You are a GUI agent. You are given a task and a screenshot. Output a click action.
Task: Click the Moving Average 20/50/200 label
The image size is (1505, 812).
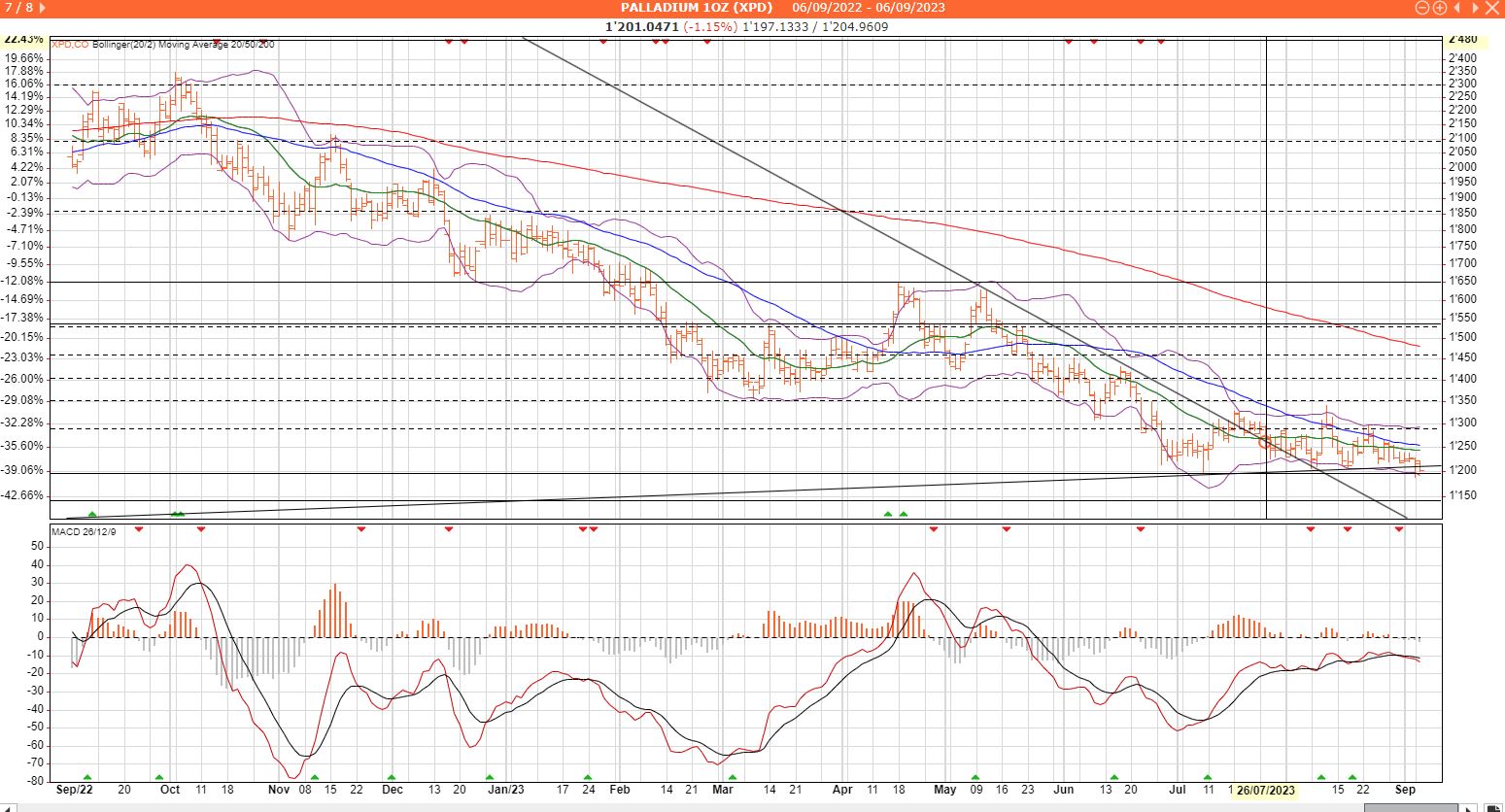[218, 45]
